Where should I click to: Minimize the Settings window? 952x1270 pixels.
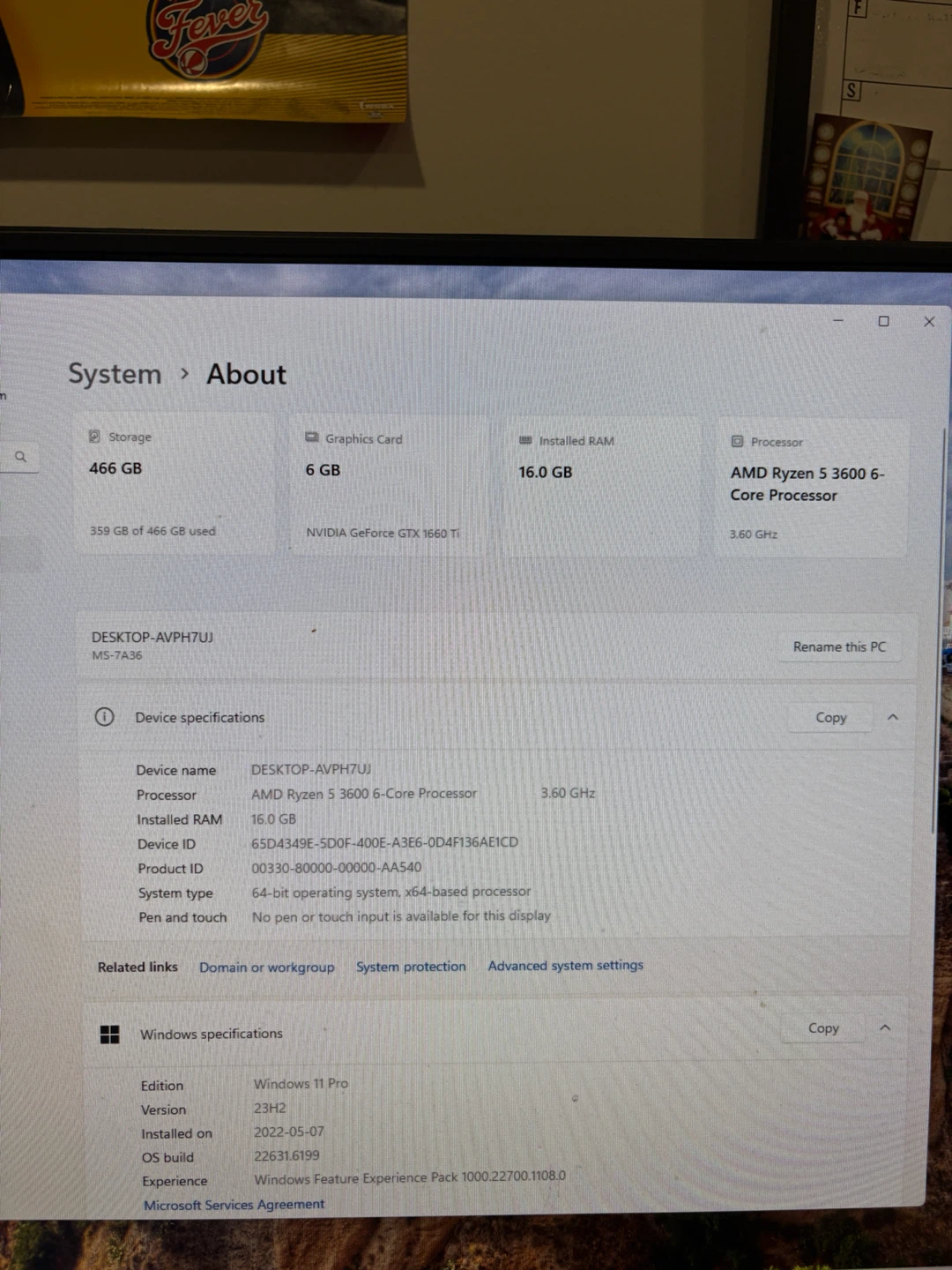click(x=838, y=320)
